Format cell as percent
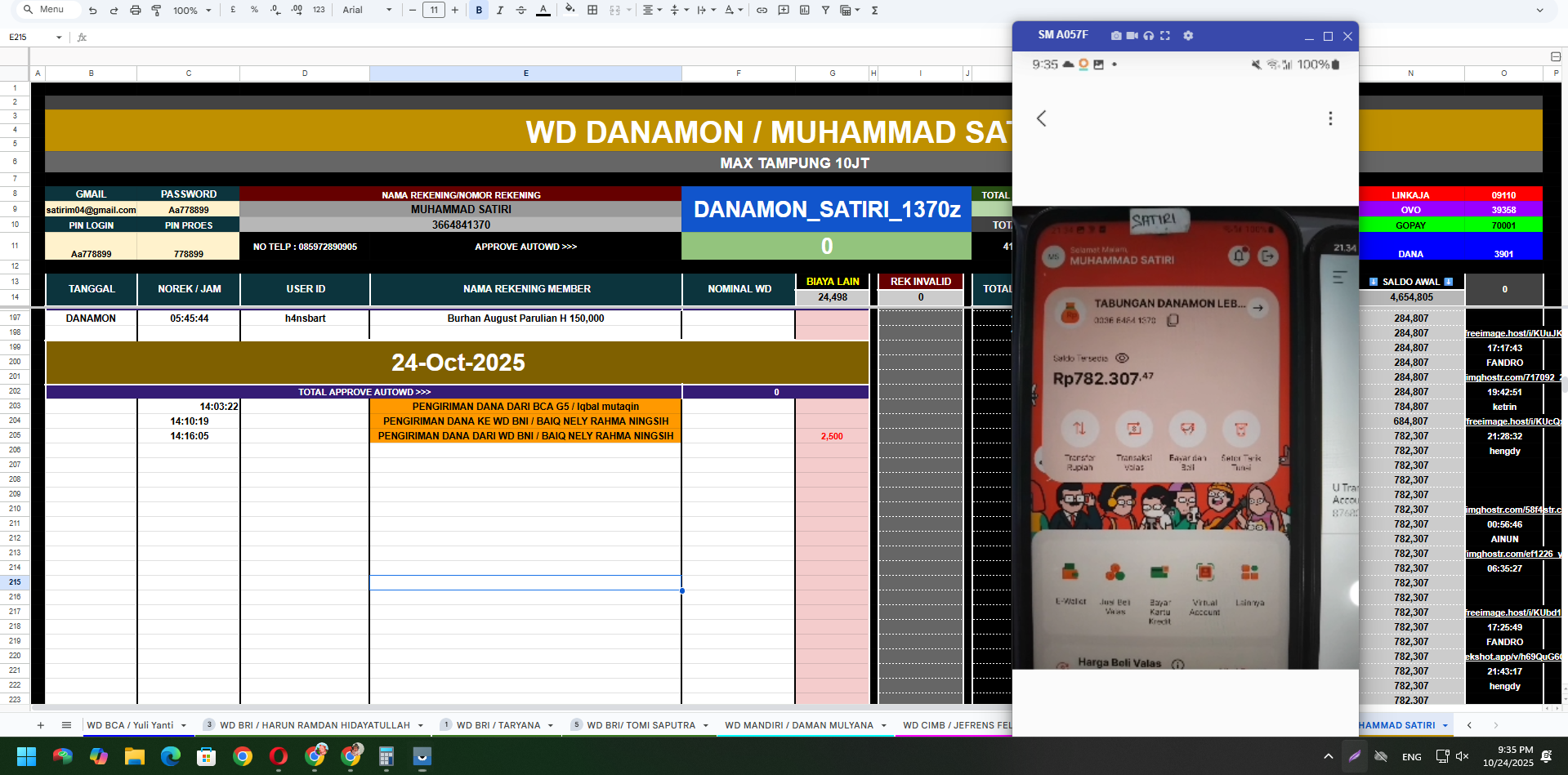This screenshot has height=775, width=1568. coord(254,10)
